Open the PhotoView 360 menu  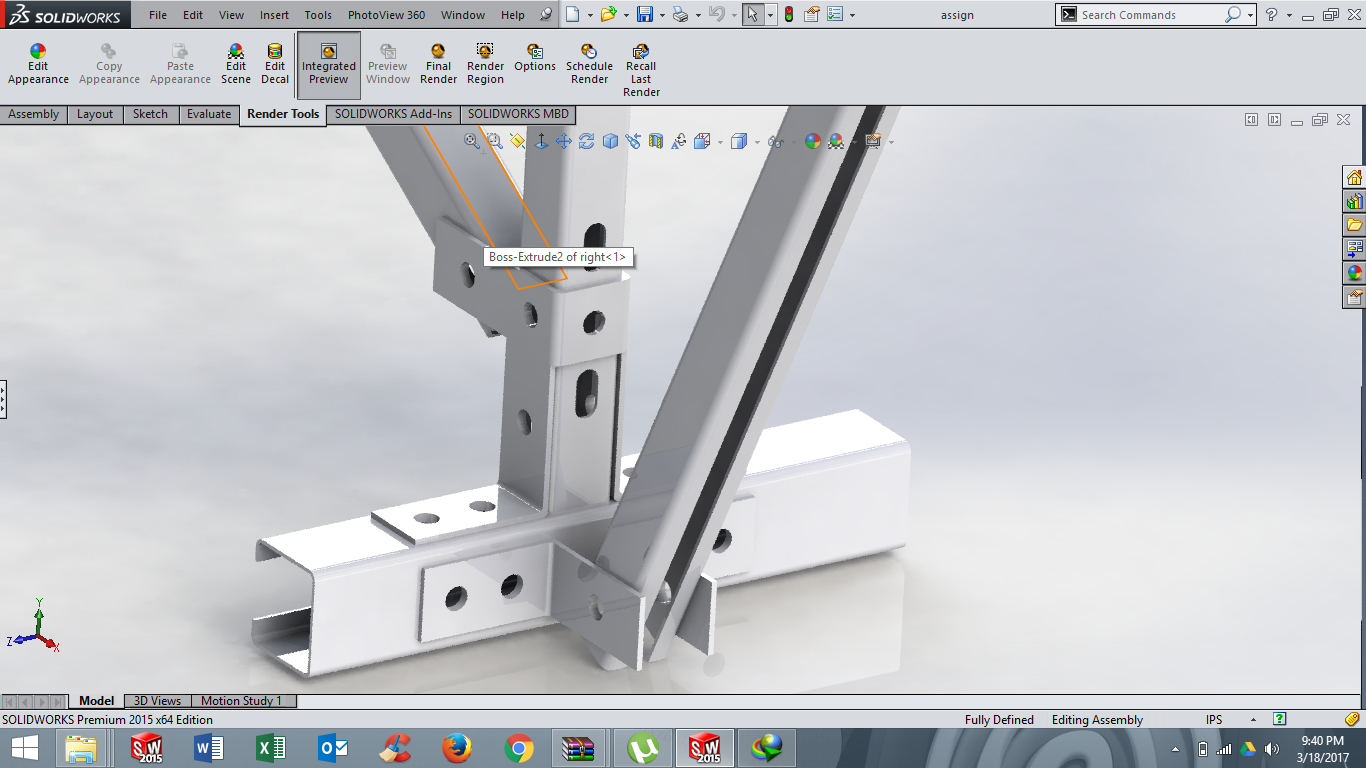[x=386, y=15]
